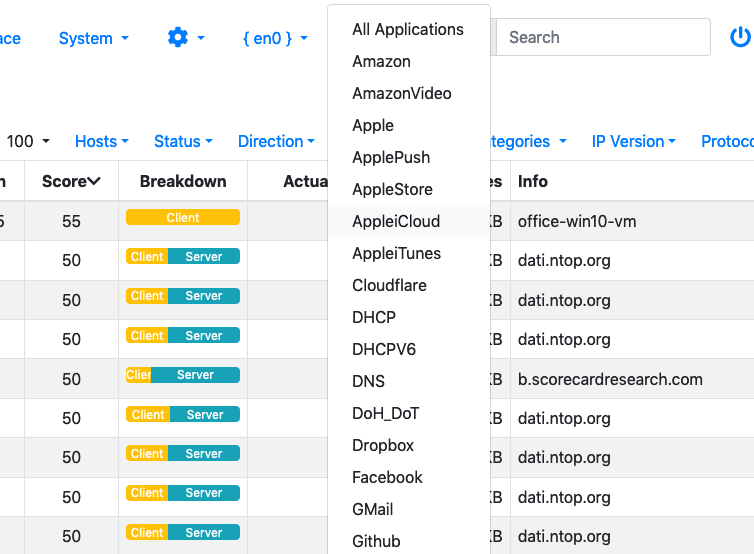Viewport: 754px width, 554px height.
Task: Click Client breakdown bar for office-win10-vm
Action: (183, 217)
